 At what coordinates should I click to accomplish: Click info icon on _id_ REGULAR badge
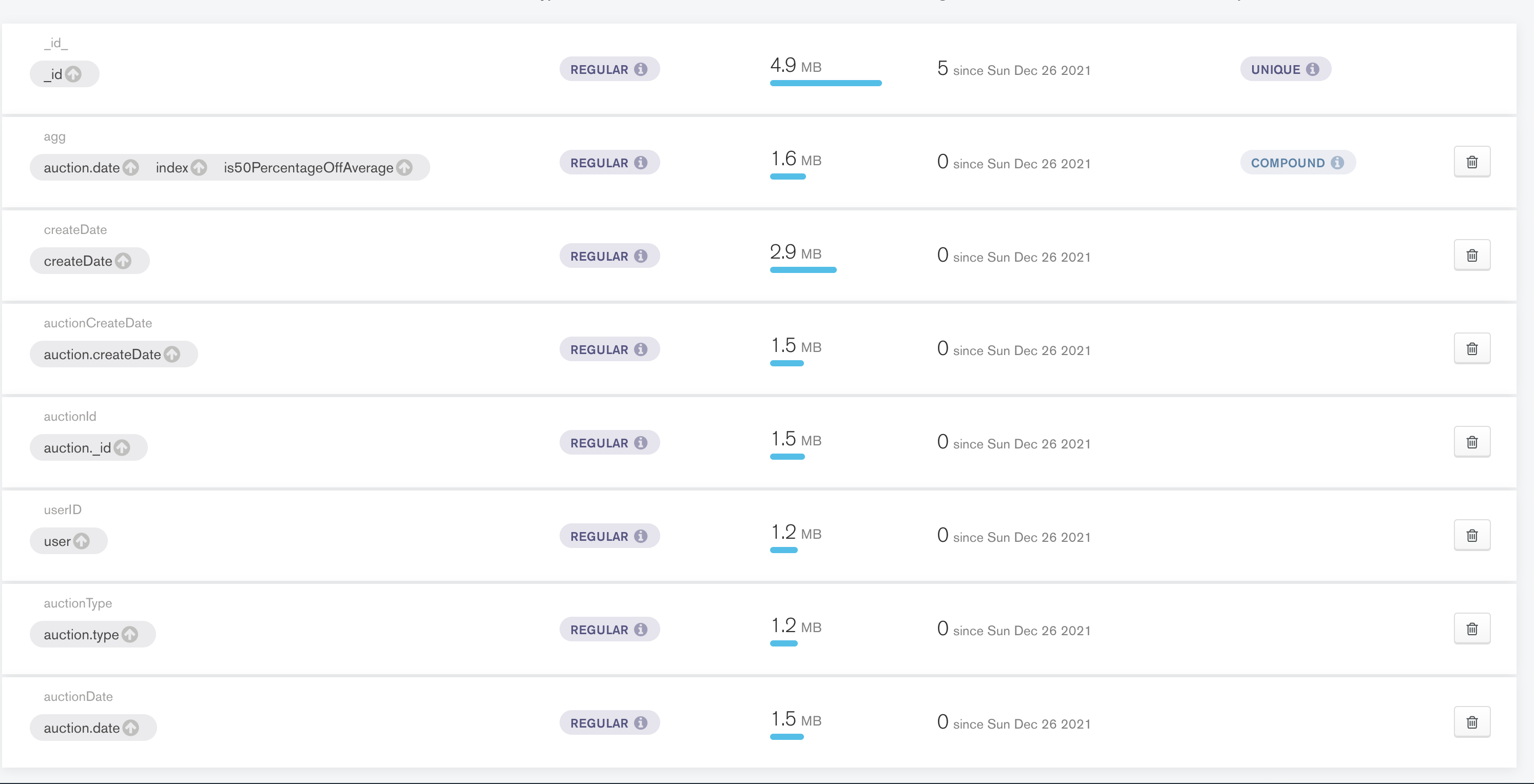641,69
